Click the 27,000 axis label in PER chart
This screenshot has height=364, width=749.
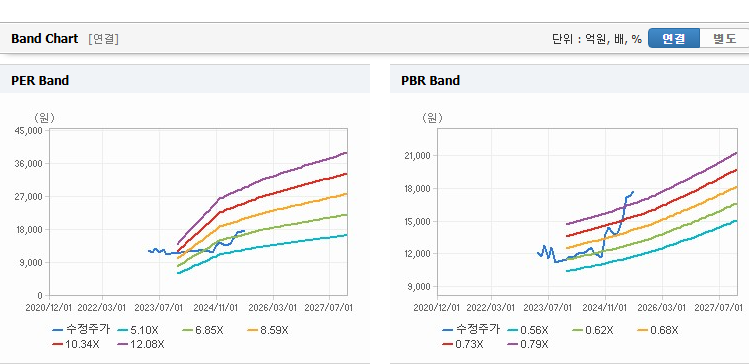[x=30, y=196]
